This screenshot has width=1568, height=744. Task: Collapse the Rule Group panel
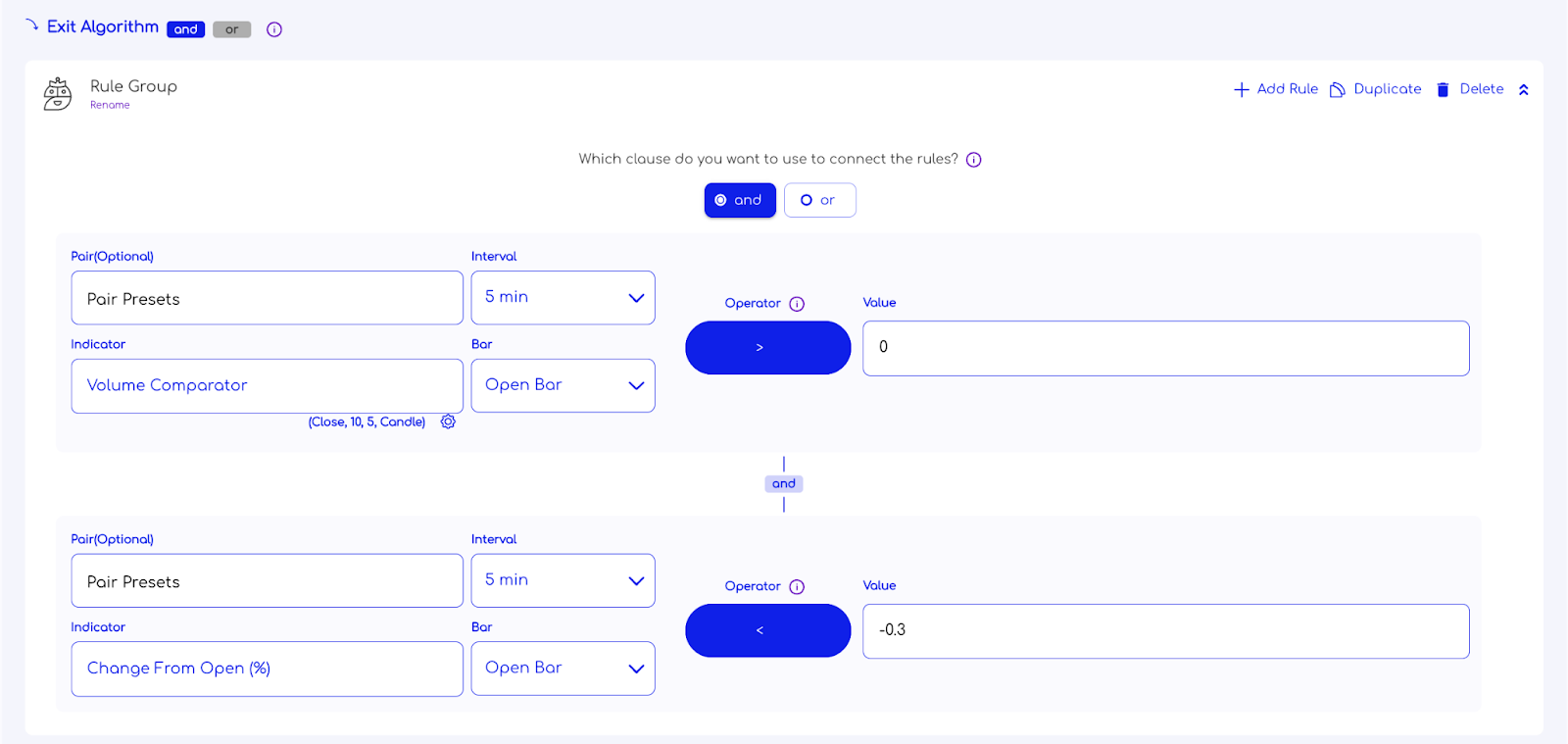coord(1523,89)
